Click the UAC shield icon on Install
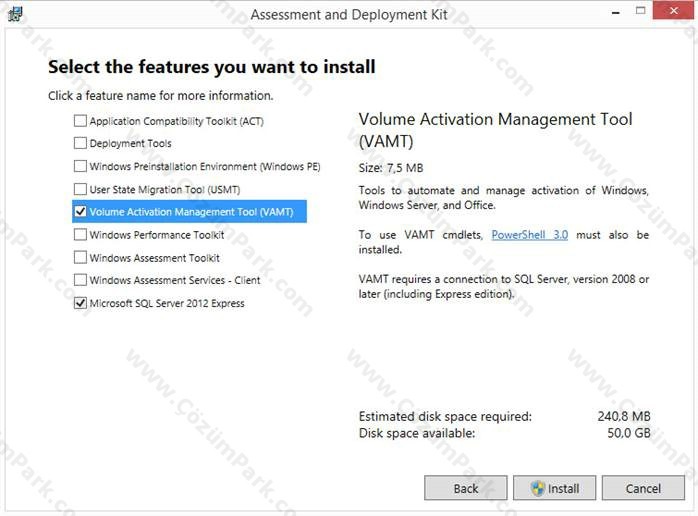Screen dimensions: 698x516 pyautogui.click(x=538, y=488)
